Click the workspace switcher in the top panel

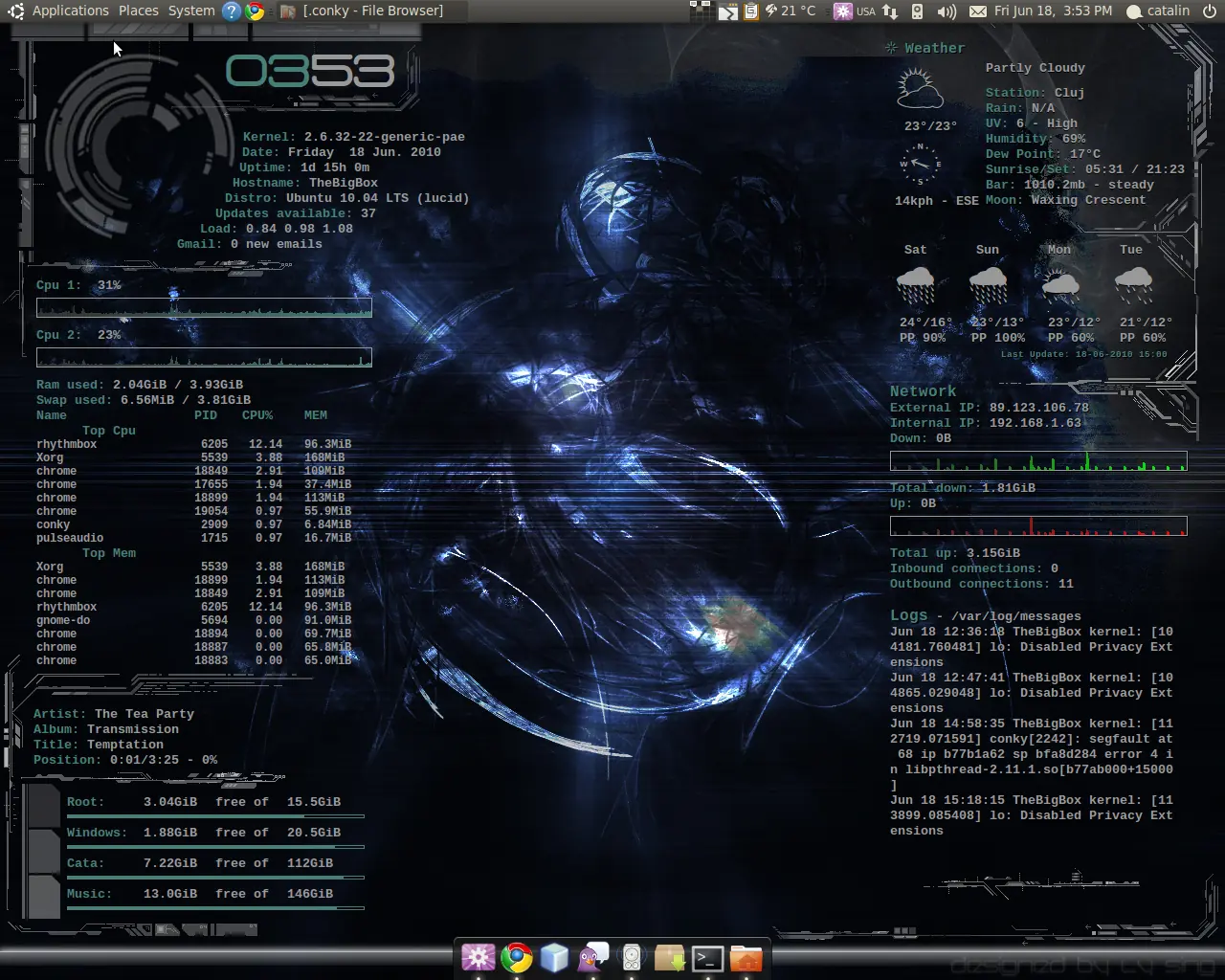702,11
